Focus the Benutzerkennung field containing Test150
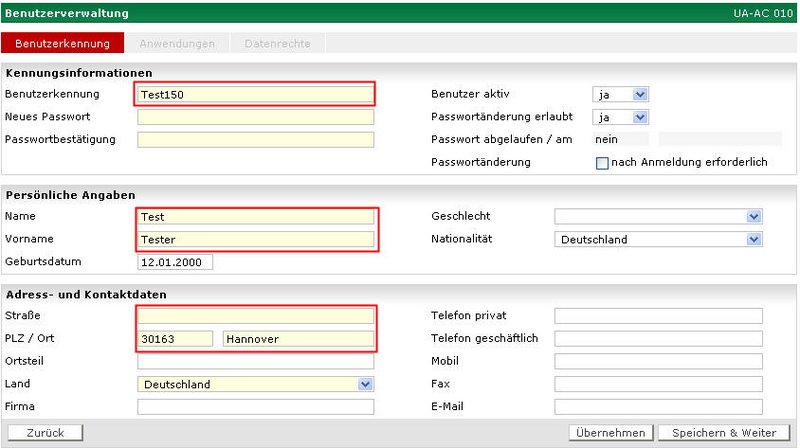This screenshot has height=448, width=800. 255,95
